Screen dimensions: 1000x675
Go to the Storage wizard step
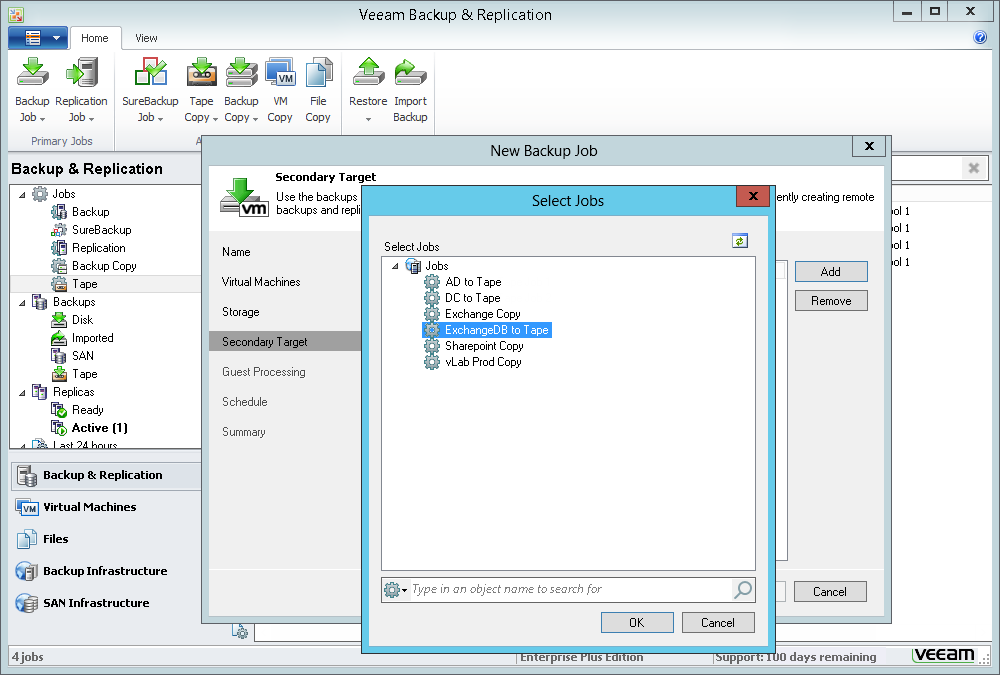click(x=240, y=312)
